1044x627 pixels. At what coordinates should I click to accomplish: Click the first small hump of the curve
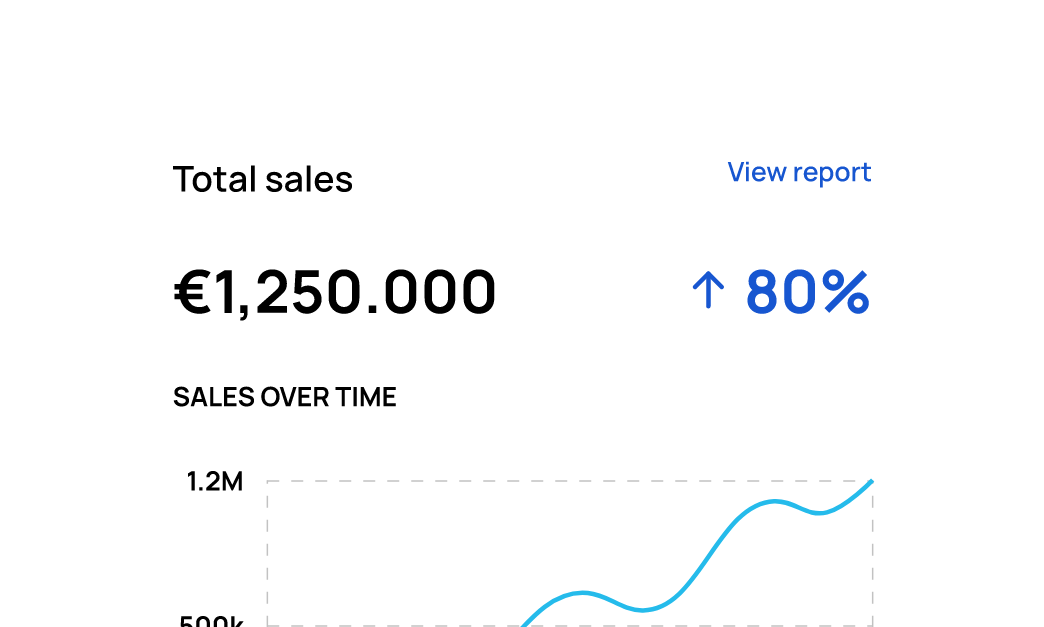(583, 592)
